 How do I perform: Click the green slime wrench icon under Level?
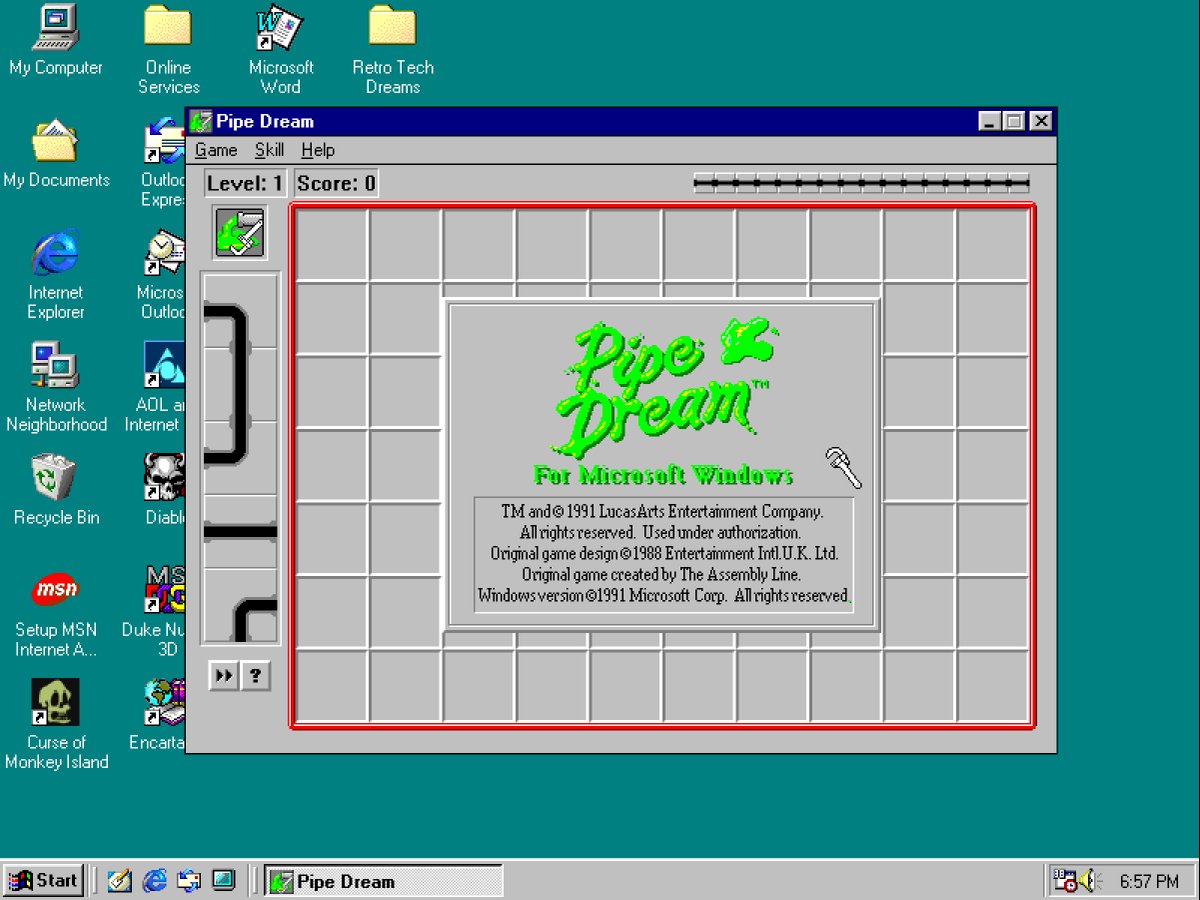tap(240, 233)
